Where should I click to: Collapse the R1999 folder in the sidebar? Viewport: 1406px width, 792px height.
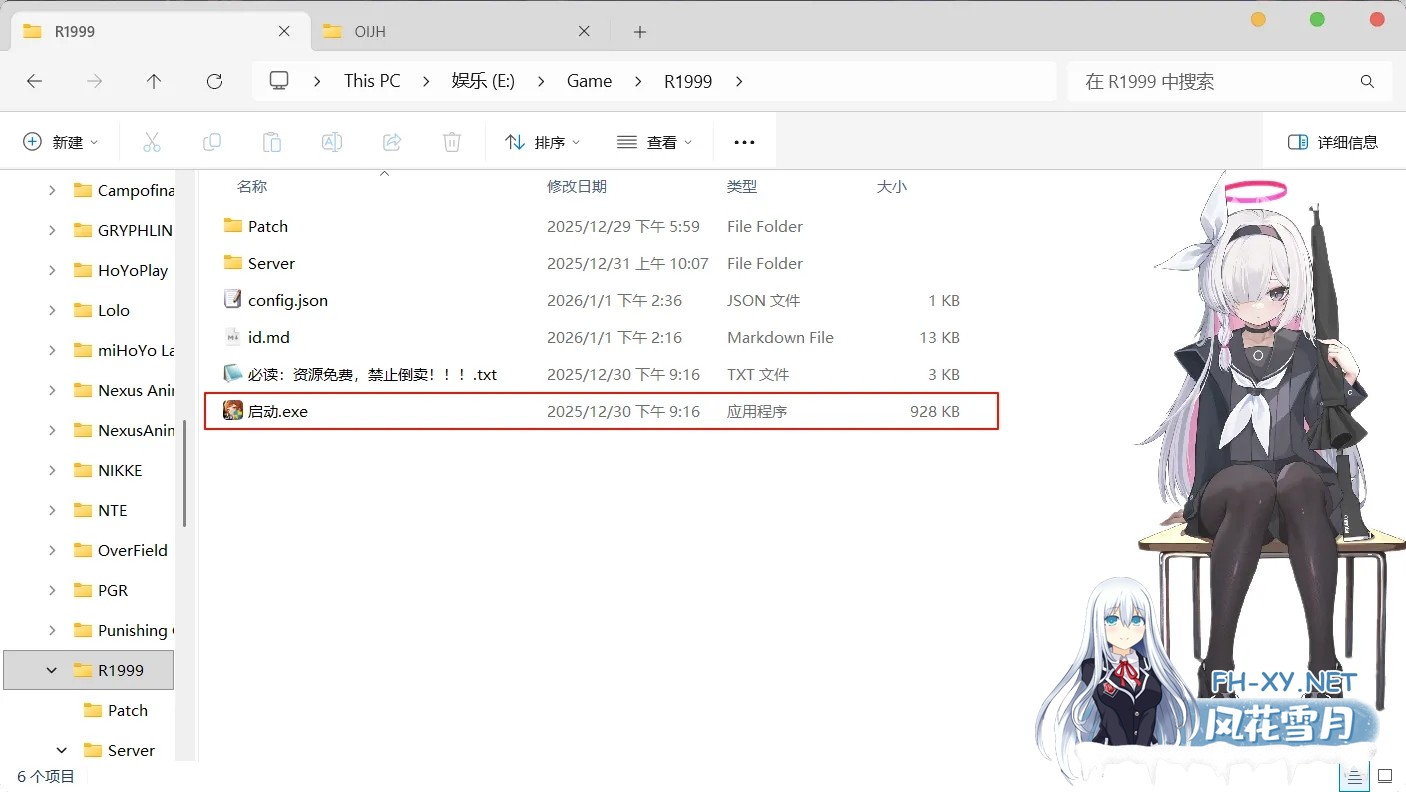click(52, 670)
